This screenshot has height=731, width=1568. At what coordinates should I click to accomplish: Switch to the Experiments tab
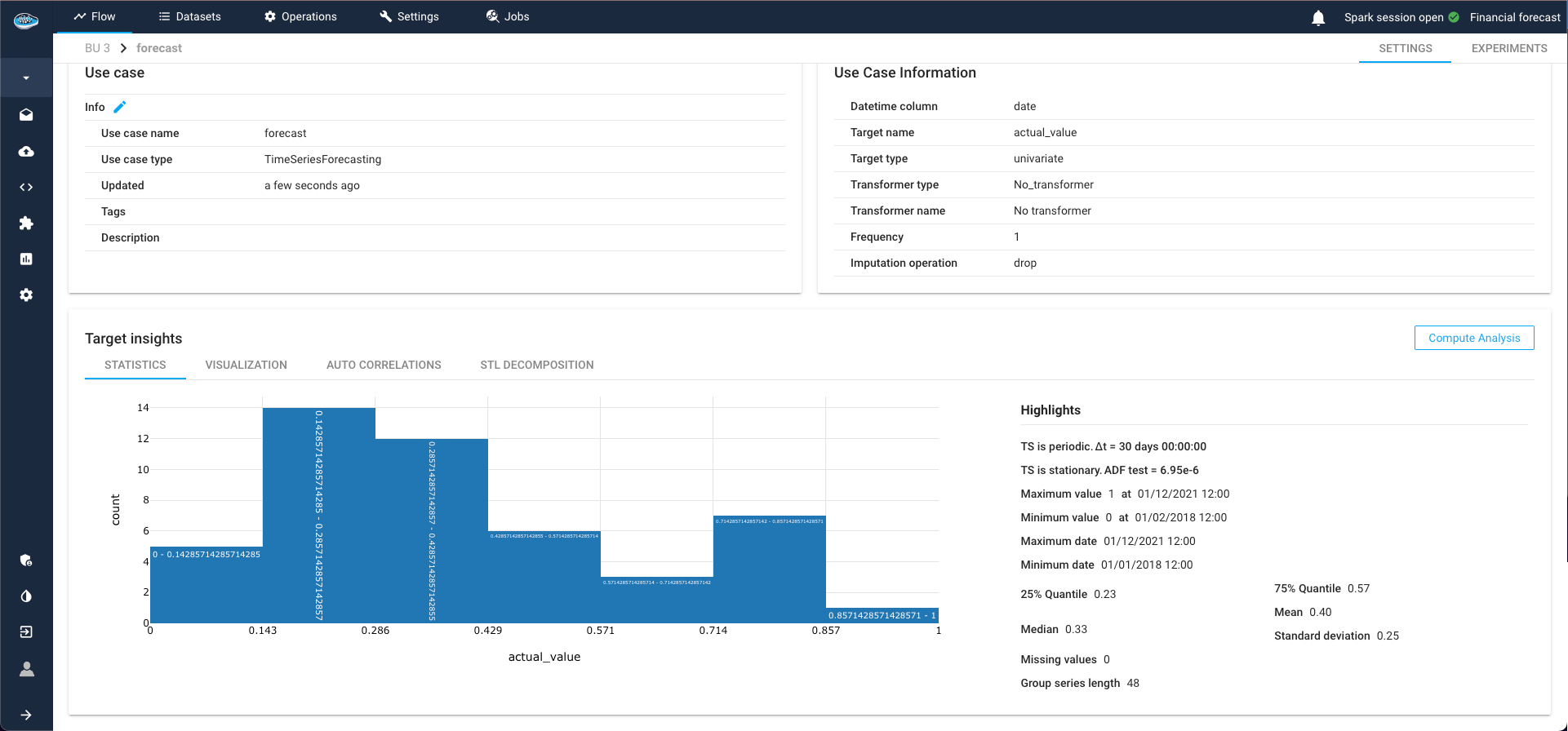[1508, 48]
